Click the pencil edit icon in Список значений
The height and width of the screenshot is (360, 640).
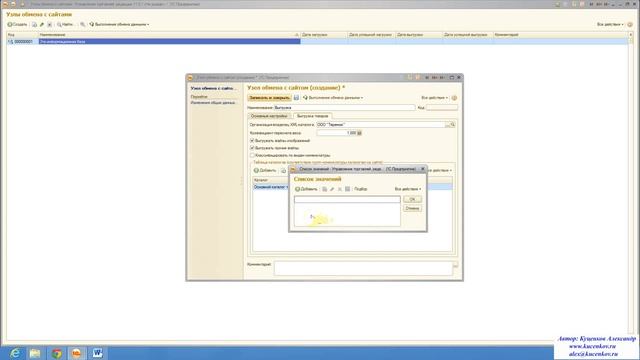(x=332, y=189)
